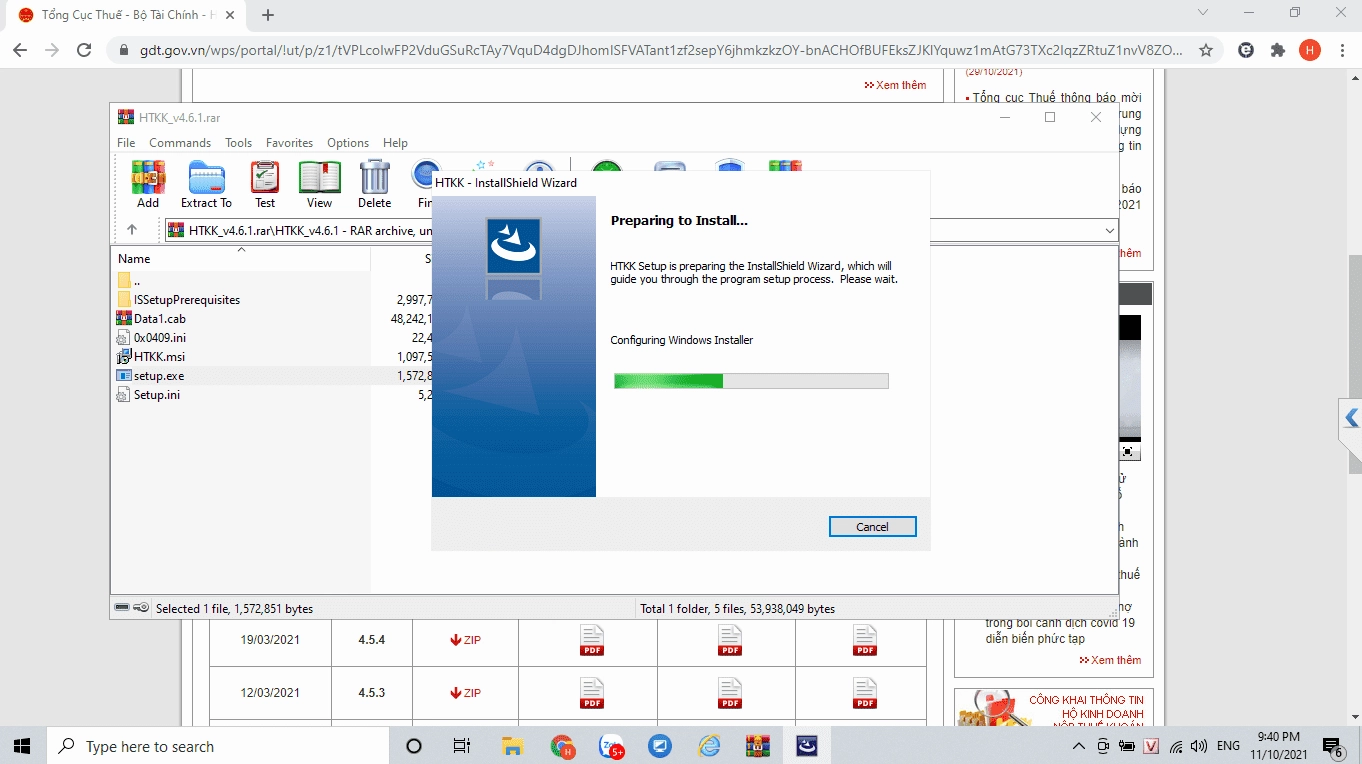The height and width of the screenshot is (764, 1362).
Task: Open the Favorites menu in WinRAR
Action: coord(289,143)
